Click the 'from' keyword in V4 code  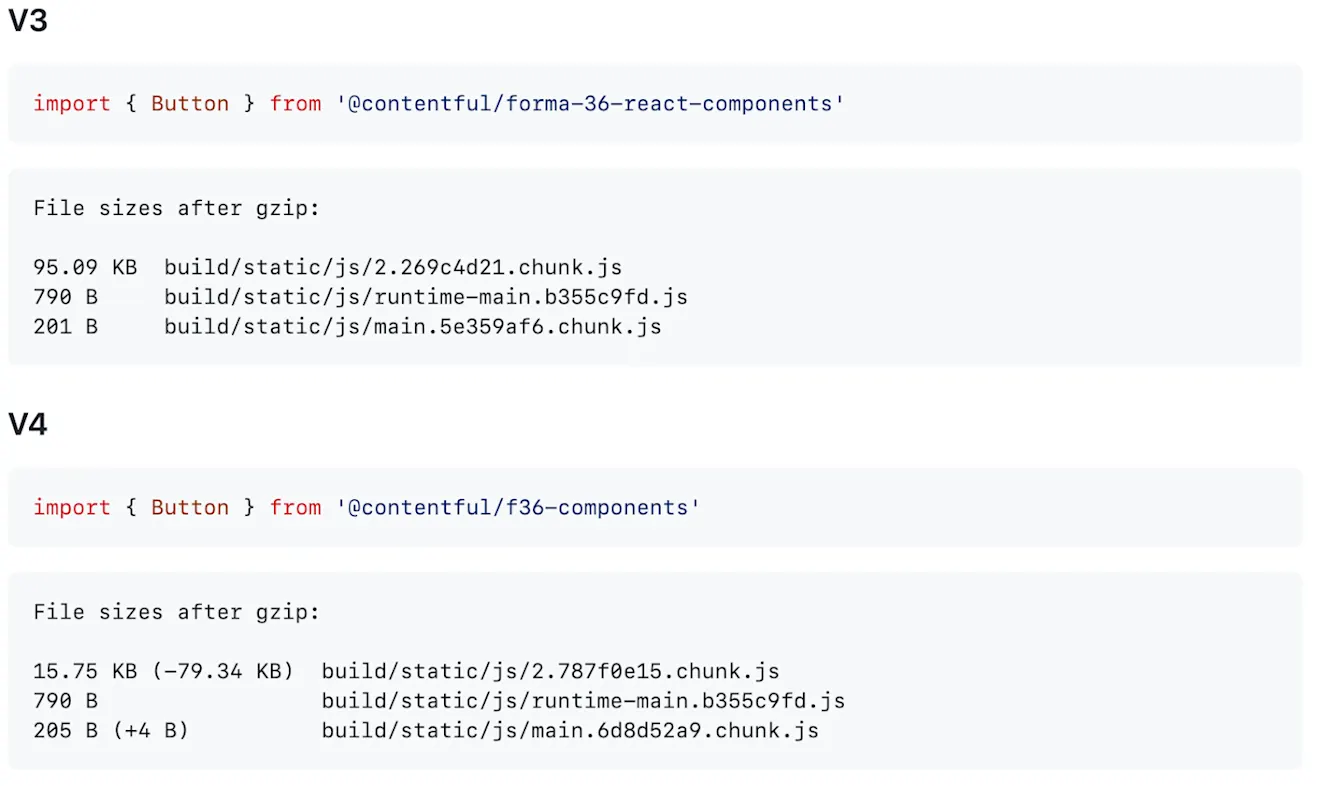(295, 508)
